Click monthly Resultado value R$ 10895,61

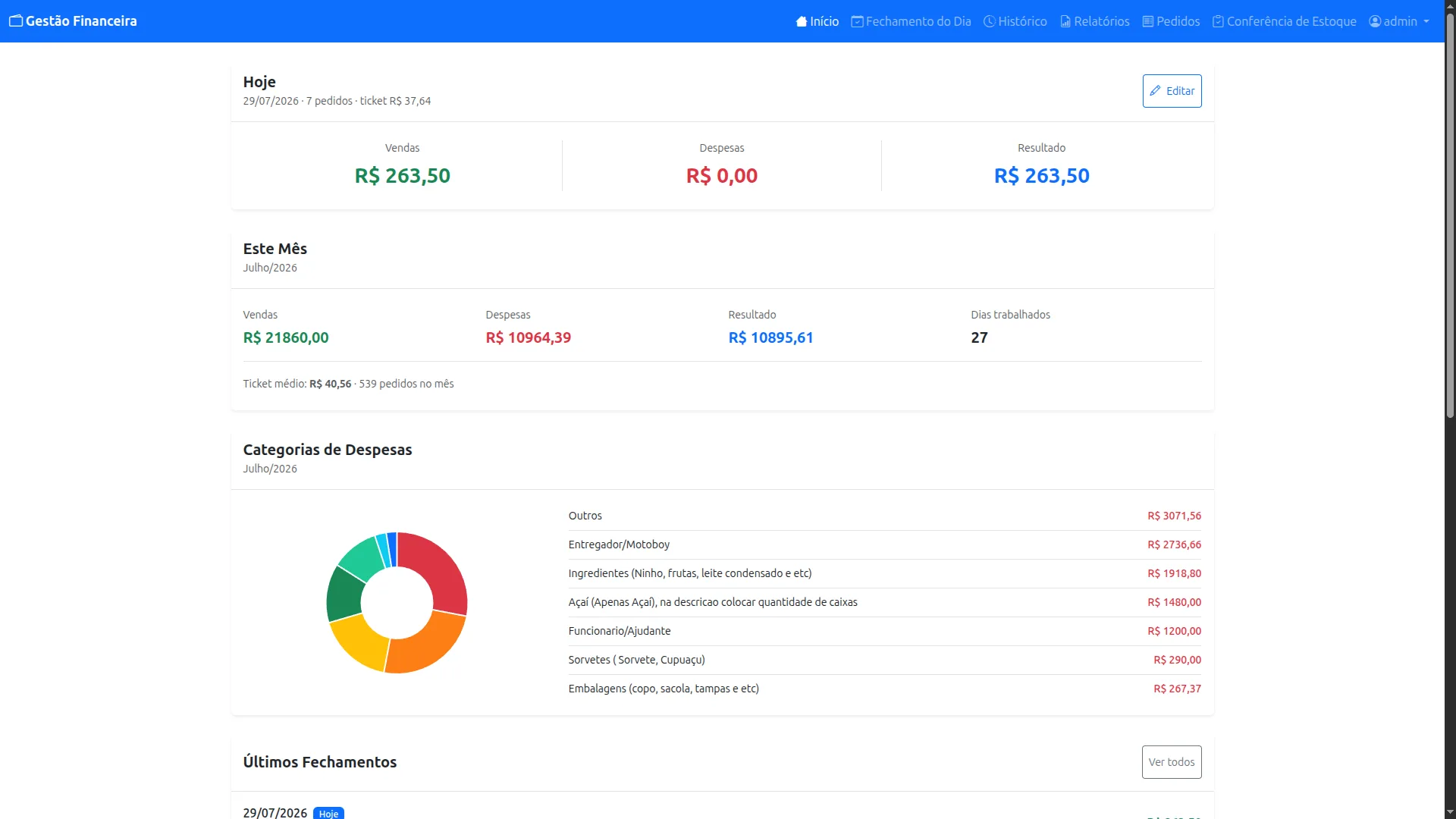coord(770,337)
